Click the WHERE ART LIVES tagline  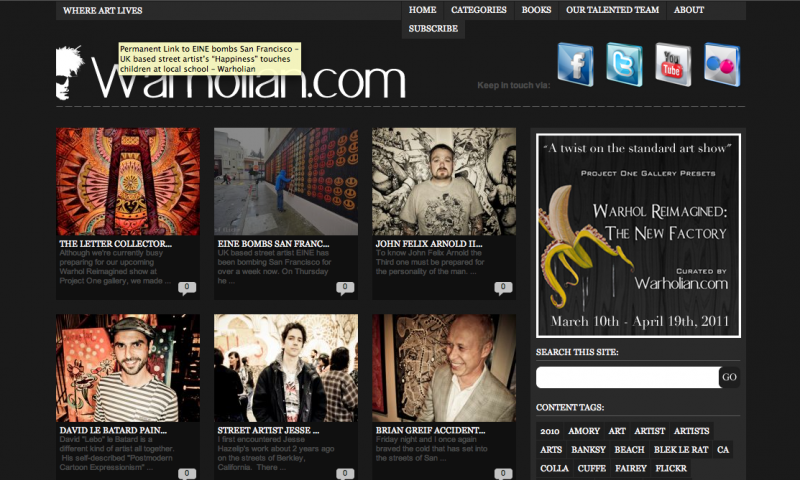click(103, 10)
